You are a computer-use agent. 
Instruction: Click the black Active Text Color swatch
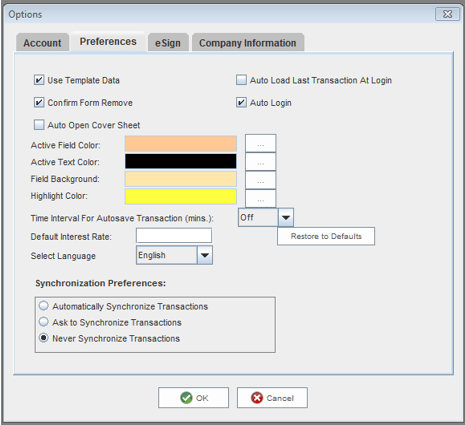click(x=181, y=161)
